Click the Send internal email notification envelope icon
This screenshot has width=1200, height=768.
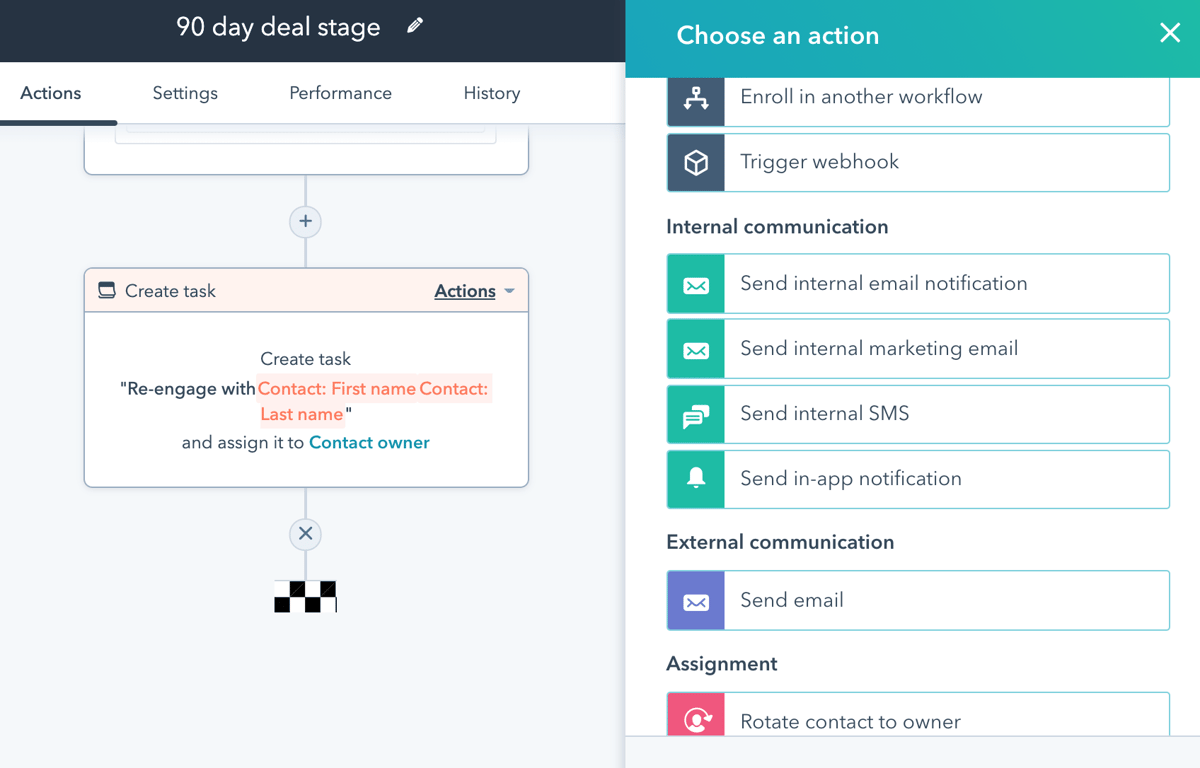point(695,283)
